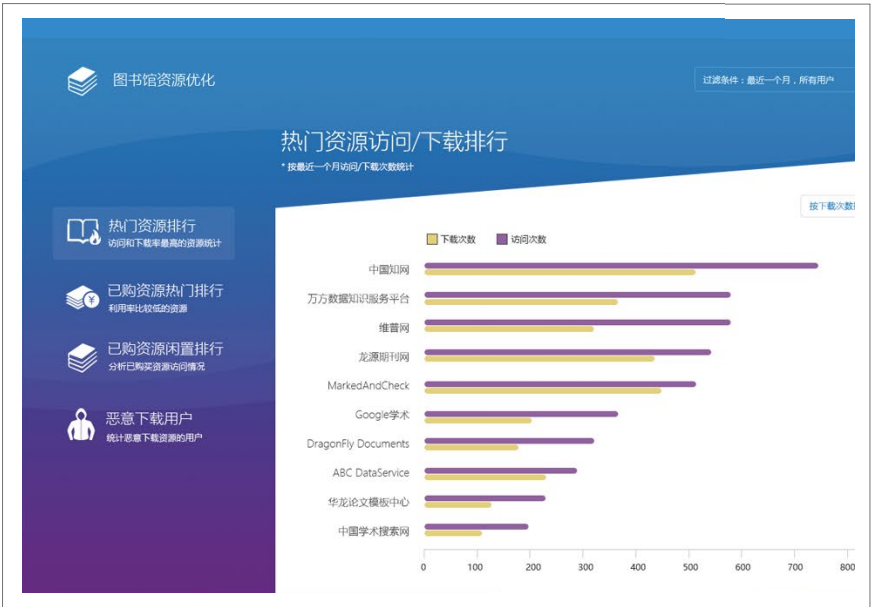Toggle the 下载次数 legend entry

tap(451, 239)
